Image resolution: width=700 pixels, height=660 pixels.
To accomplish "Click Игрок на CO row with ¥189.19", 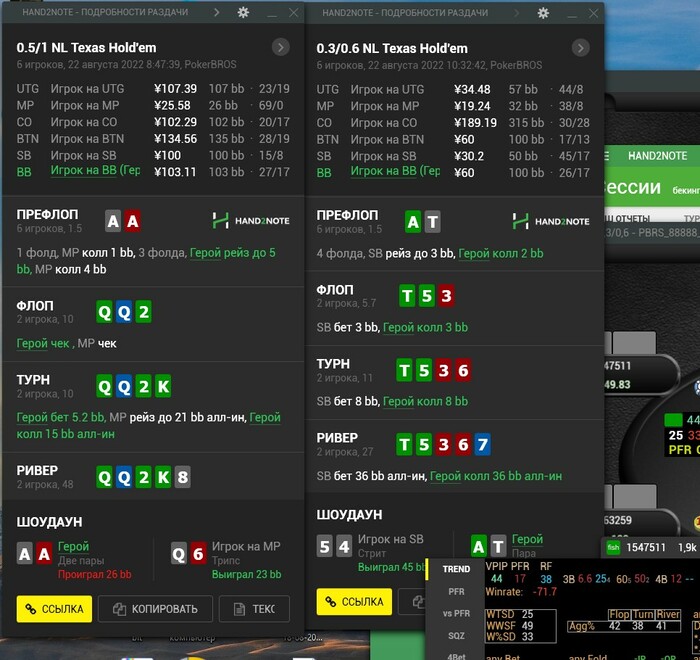I will 453,122.
